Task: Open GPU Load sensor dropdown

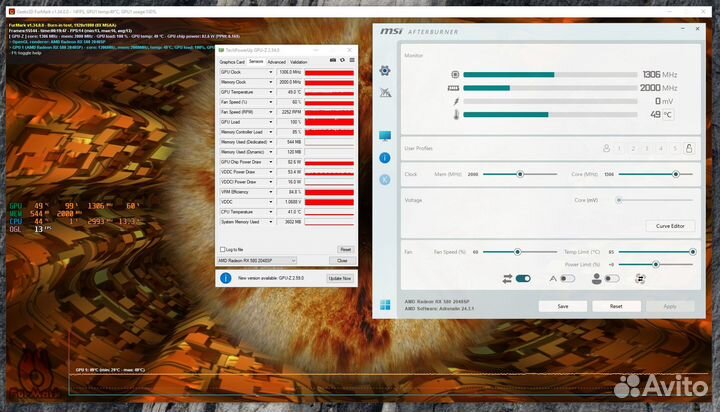Action: click(x=270, y=122)
